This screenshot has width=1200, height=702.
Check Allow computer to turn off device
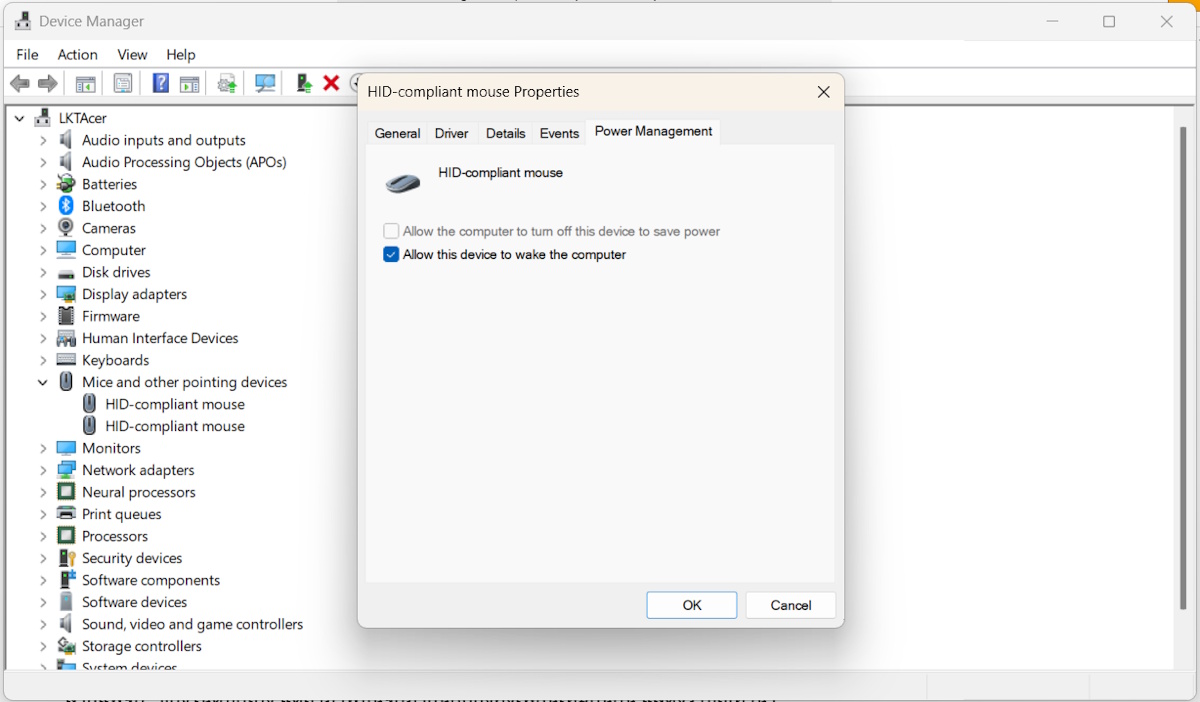pyautogui.click(x=391, y=232)
